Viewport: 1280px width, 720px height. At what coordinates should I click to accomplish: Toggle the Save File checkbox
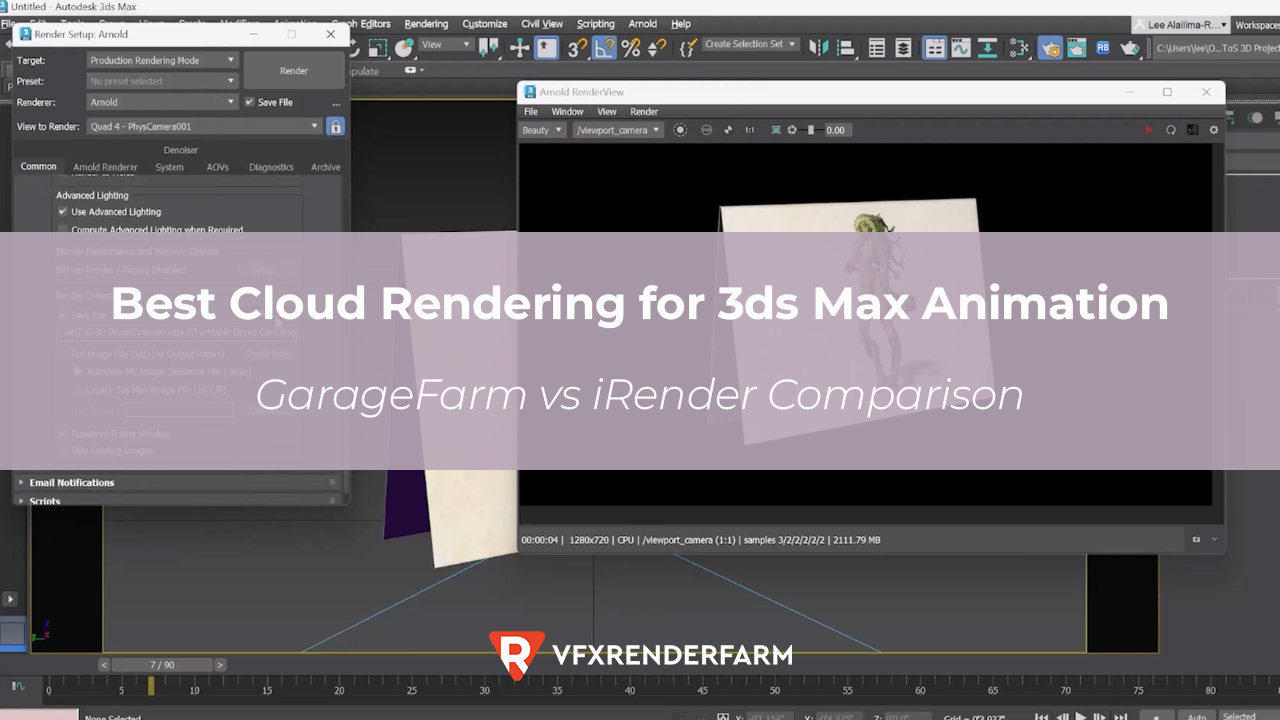[x=250, y=102]
